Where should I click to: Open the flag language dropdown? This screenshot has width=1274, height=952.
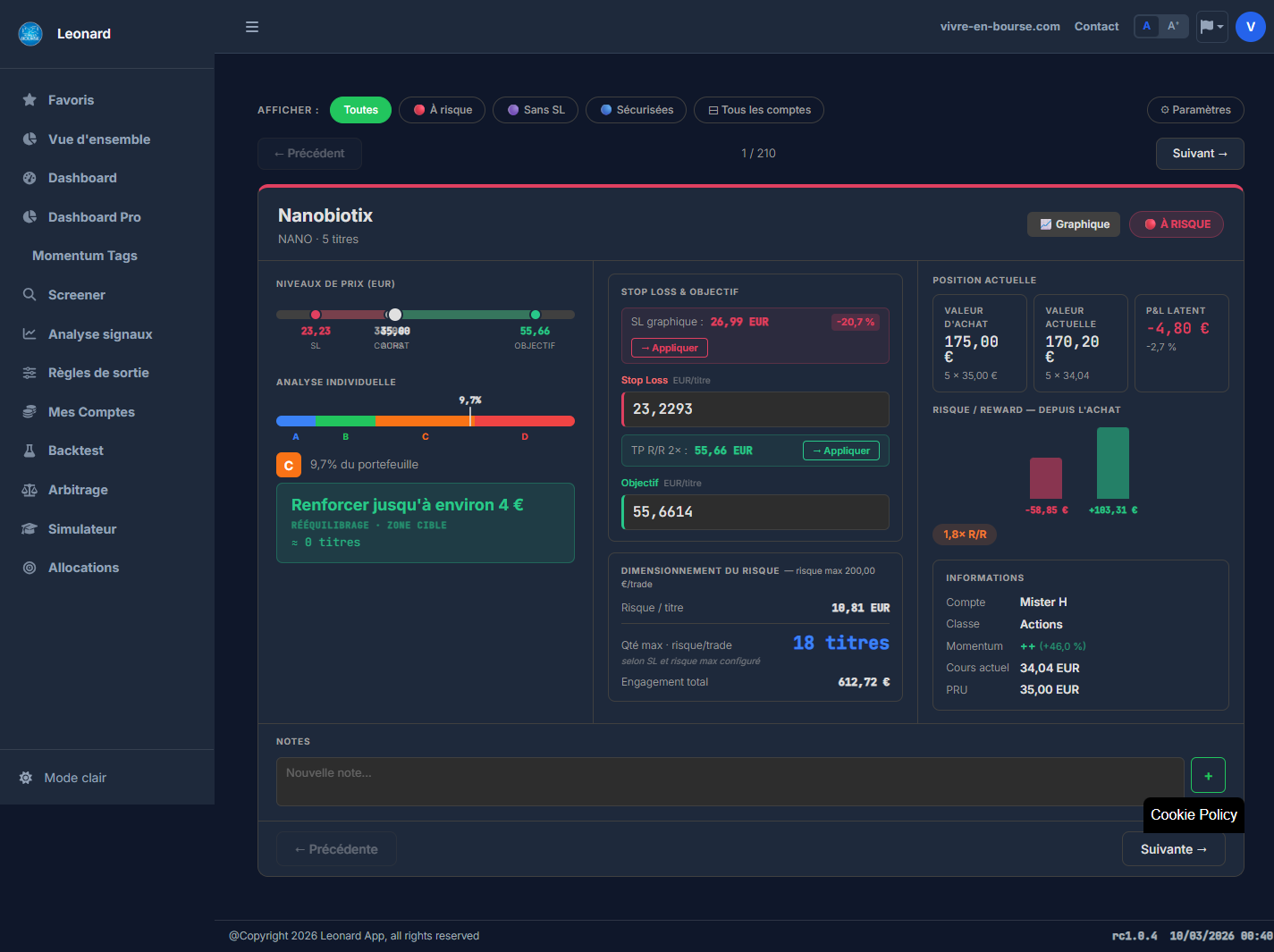[x=1212, y=27]
